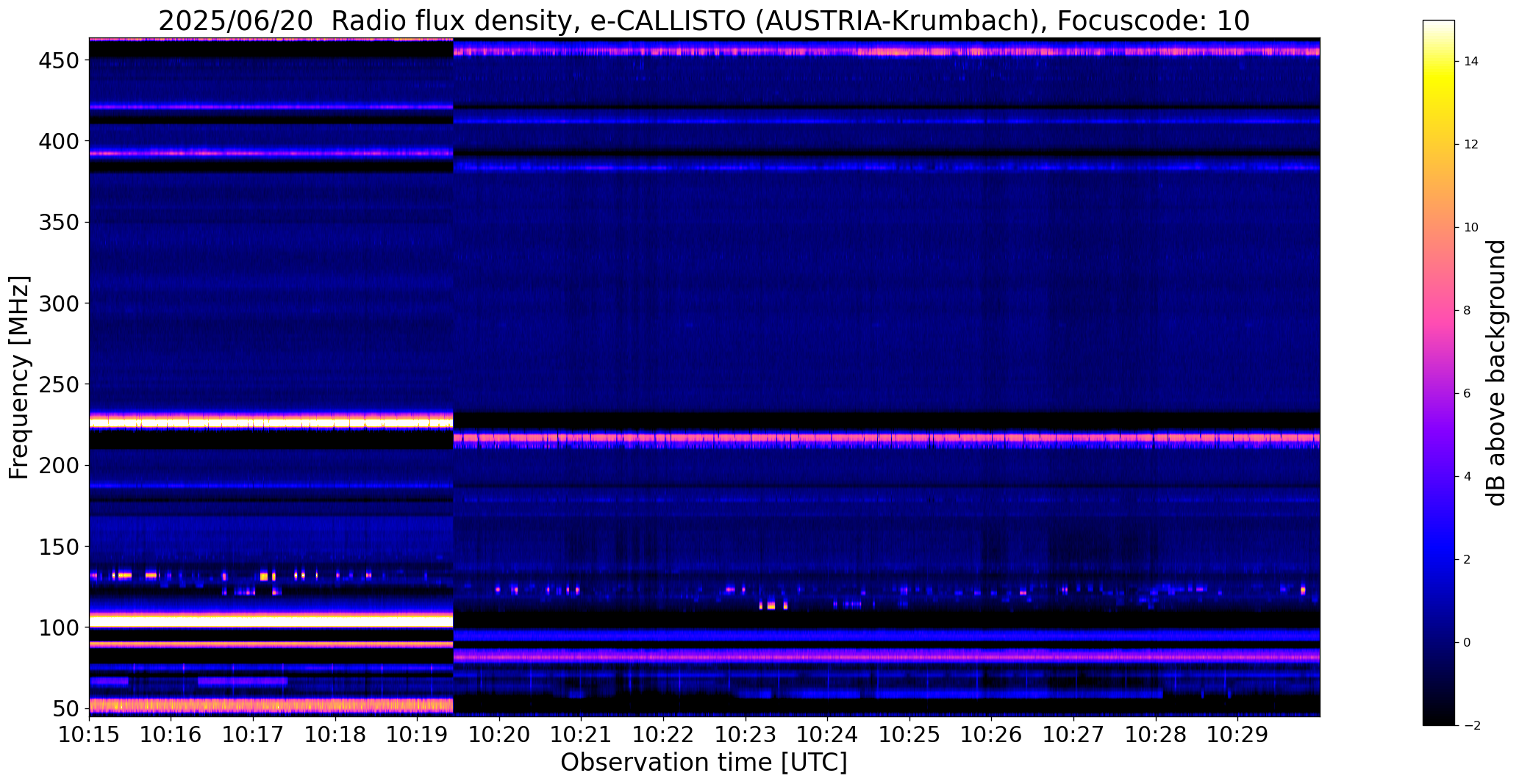Click the colorbar tick value 14
The image size is (1519, 784).
point(1470,62)
